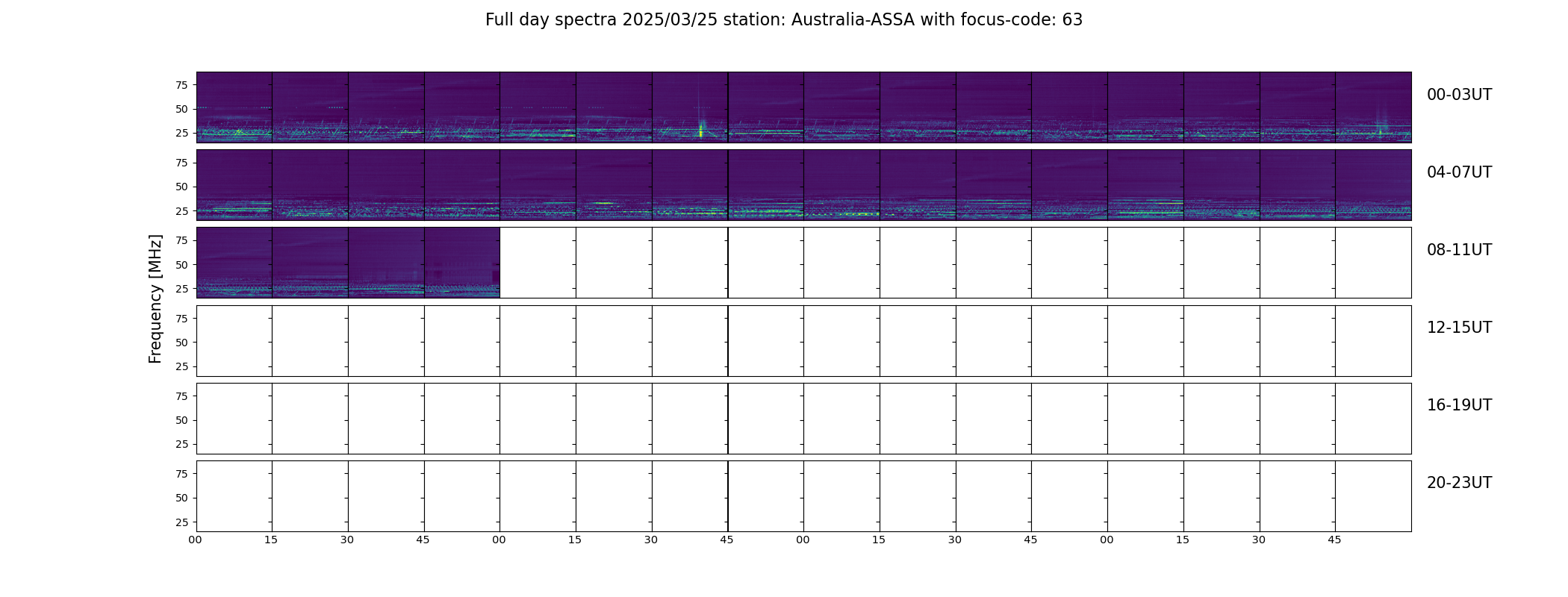
Task: Select the "08-11UT" row label
Action: [1459, 250]
